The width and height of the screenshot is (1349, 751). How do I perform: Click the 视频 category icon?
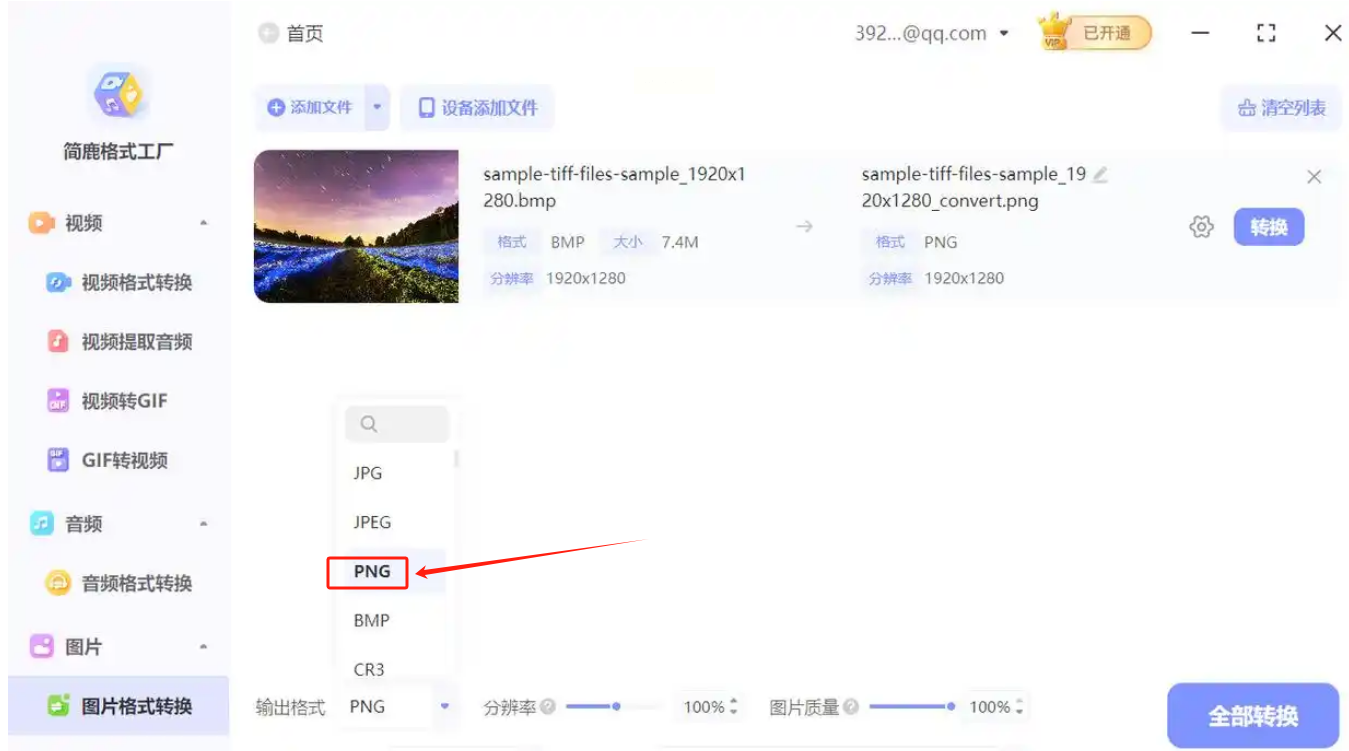[x=41, y=223]
